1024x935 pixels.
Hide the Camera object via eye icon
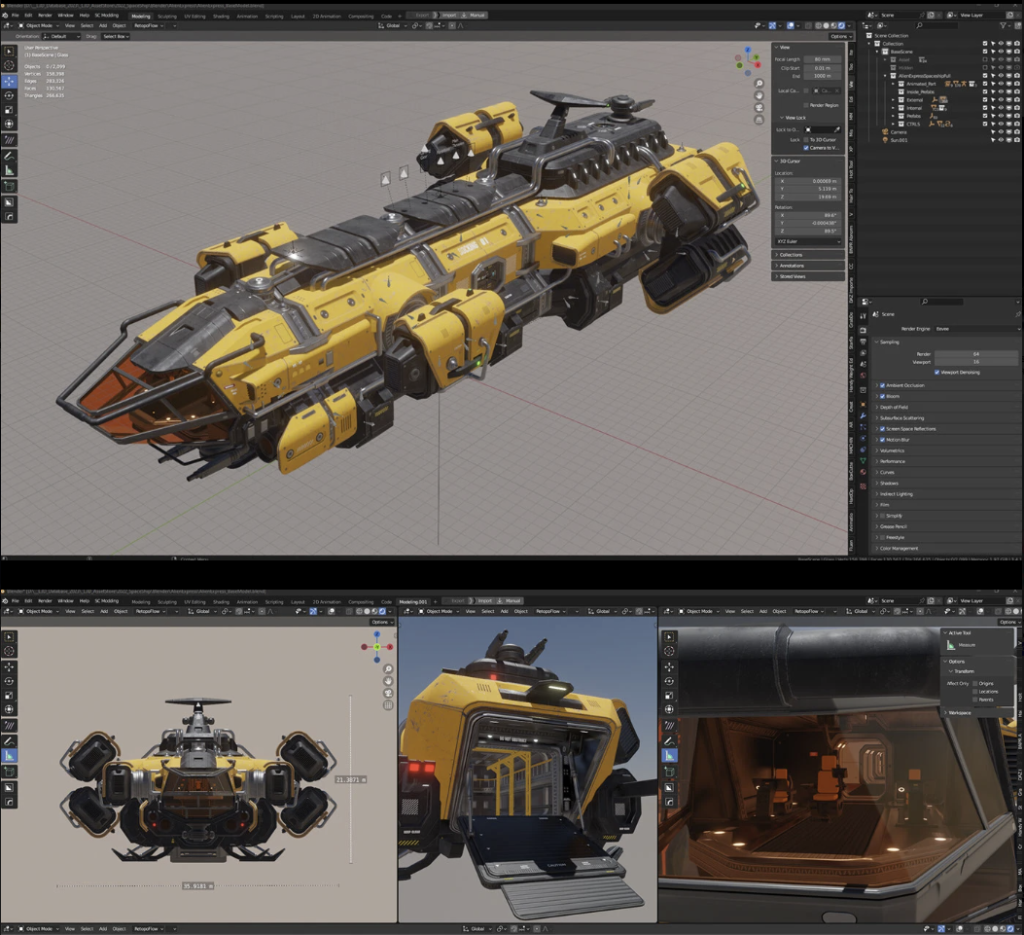click(x=1001, y=132)
